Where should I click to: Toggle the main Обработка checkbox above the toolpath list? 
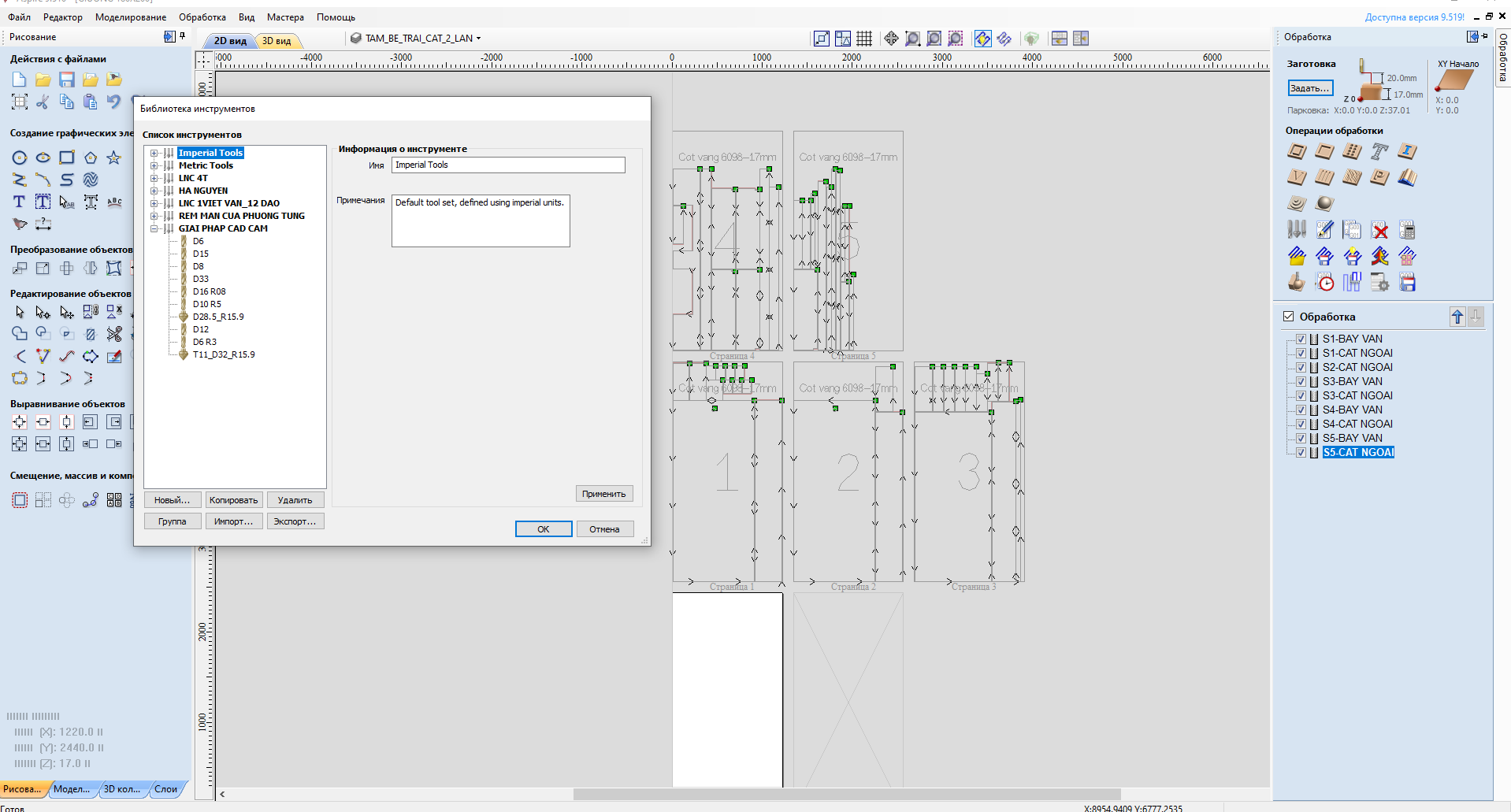tap(1289, 317)
